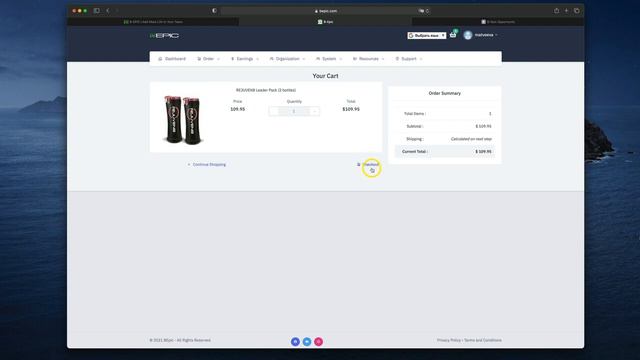Viewport: 640px width, 360px height.
Task: Click the Your Cart heading
Action: [325, 76]
